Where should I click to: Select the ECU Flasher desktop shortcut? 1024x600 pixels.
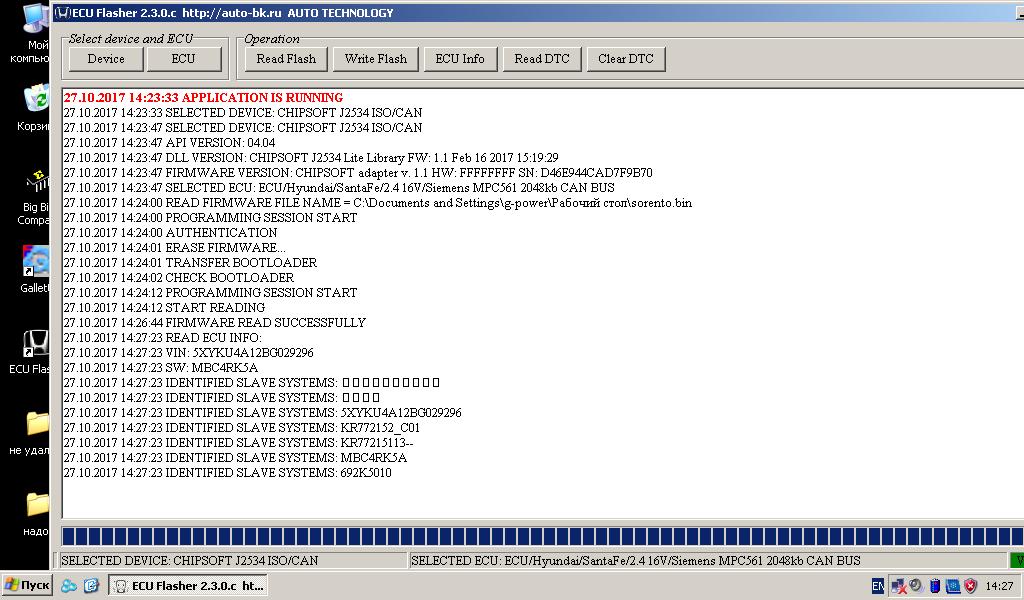pos(33,351)
